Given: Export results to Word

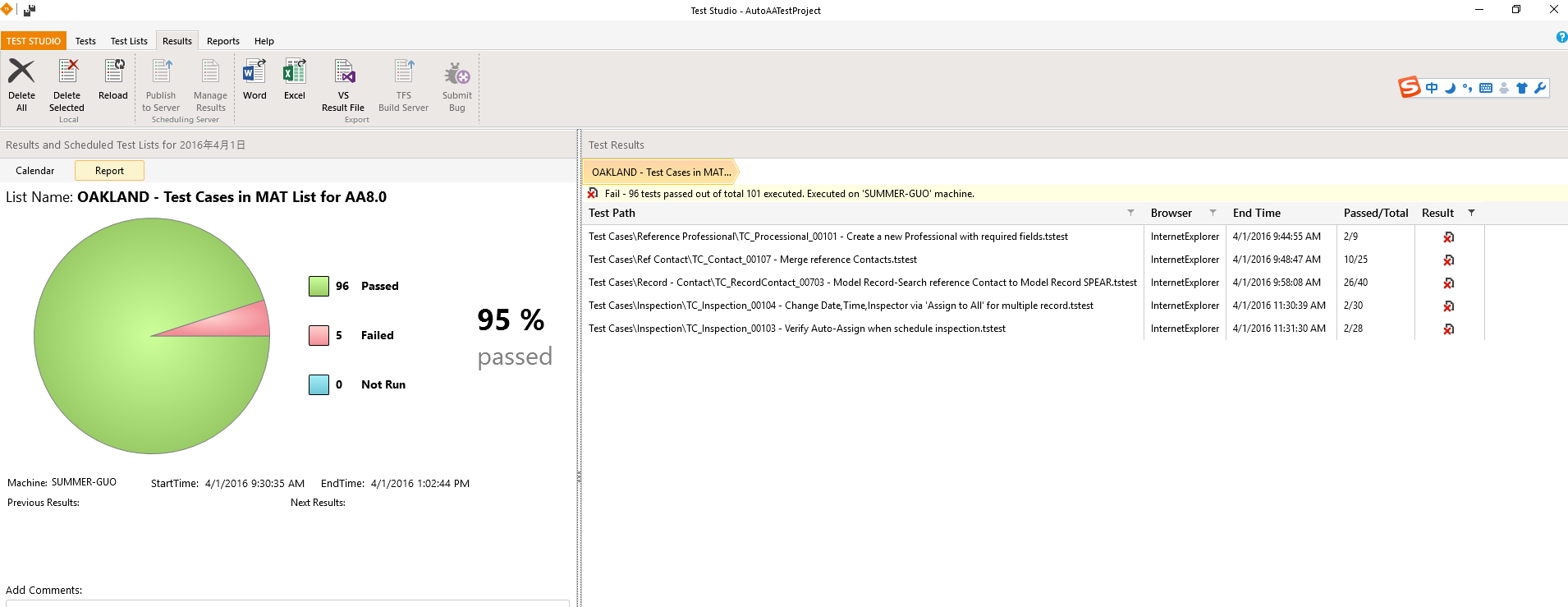Looking at the screenshot, I should click(x=254, y=72).
